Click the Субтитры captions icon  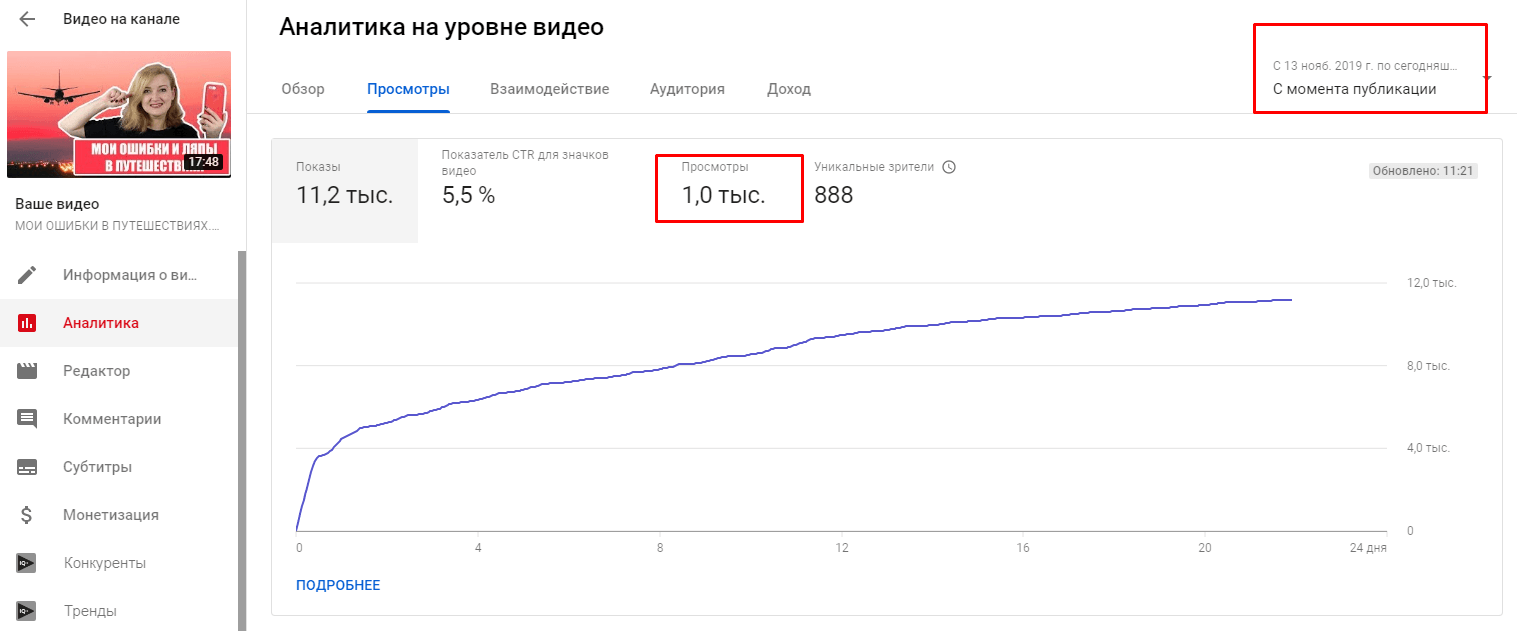pos(27,467)
